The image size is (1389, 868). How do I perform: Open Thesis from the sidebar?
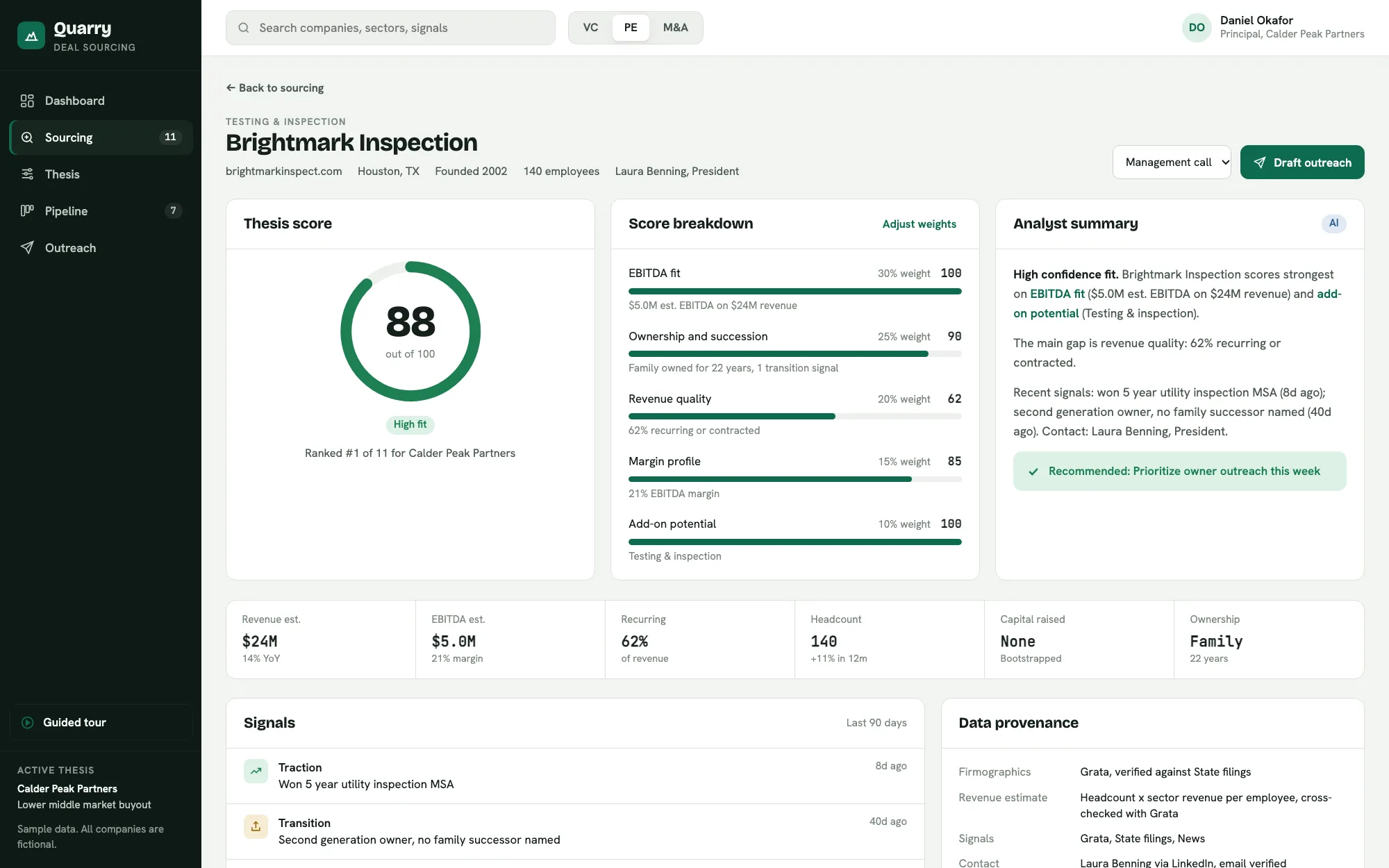click(101, 174)
